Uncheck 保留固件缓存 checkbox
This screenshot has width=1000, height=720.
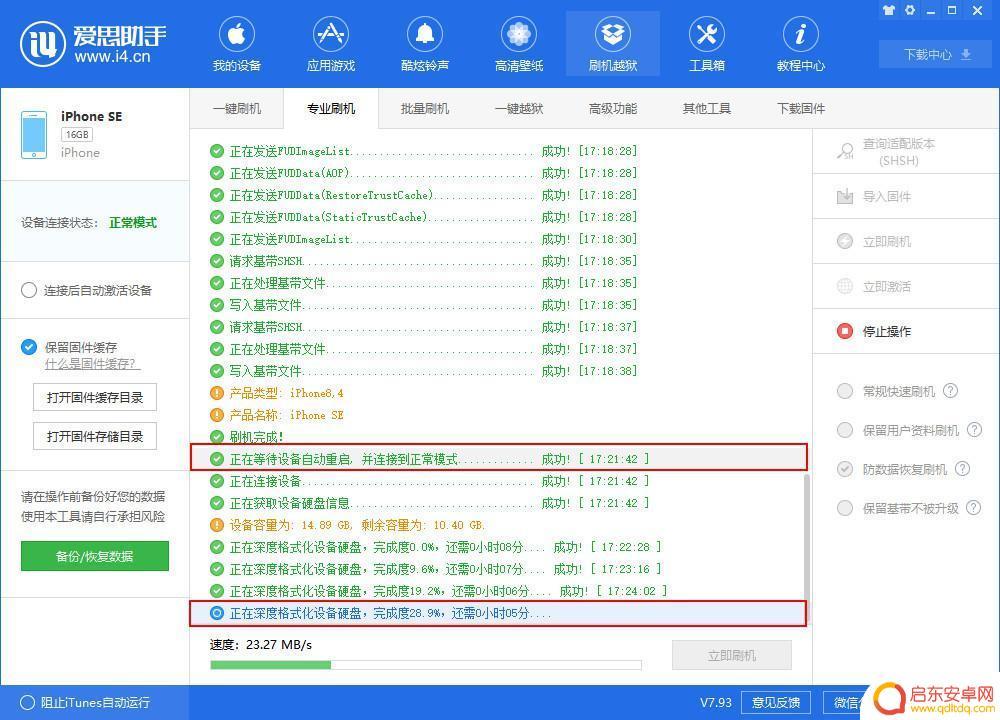[x=29, y=347]
